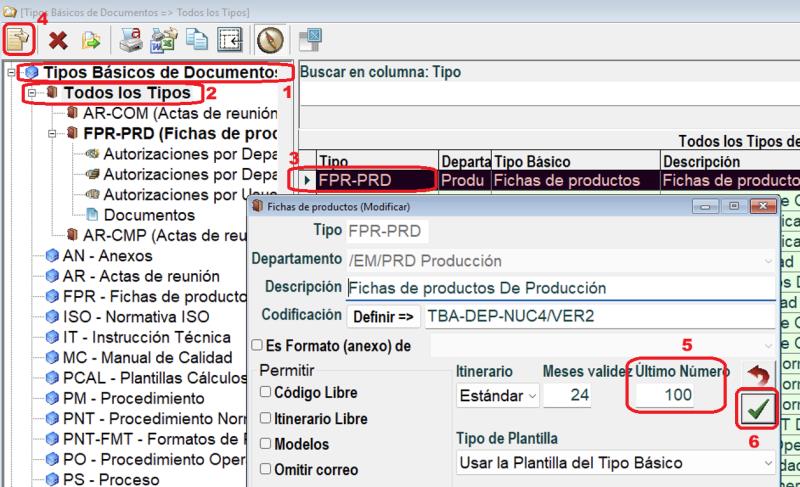Select Documentos under FPR-PRD
The width and height of the screenshot is (800, 487).
pos(149,215)
